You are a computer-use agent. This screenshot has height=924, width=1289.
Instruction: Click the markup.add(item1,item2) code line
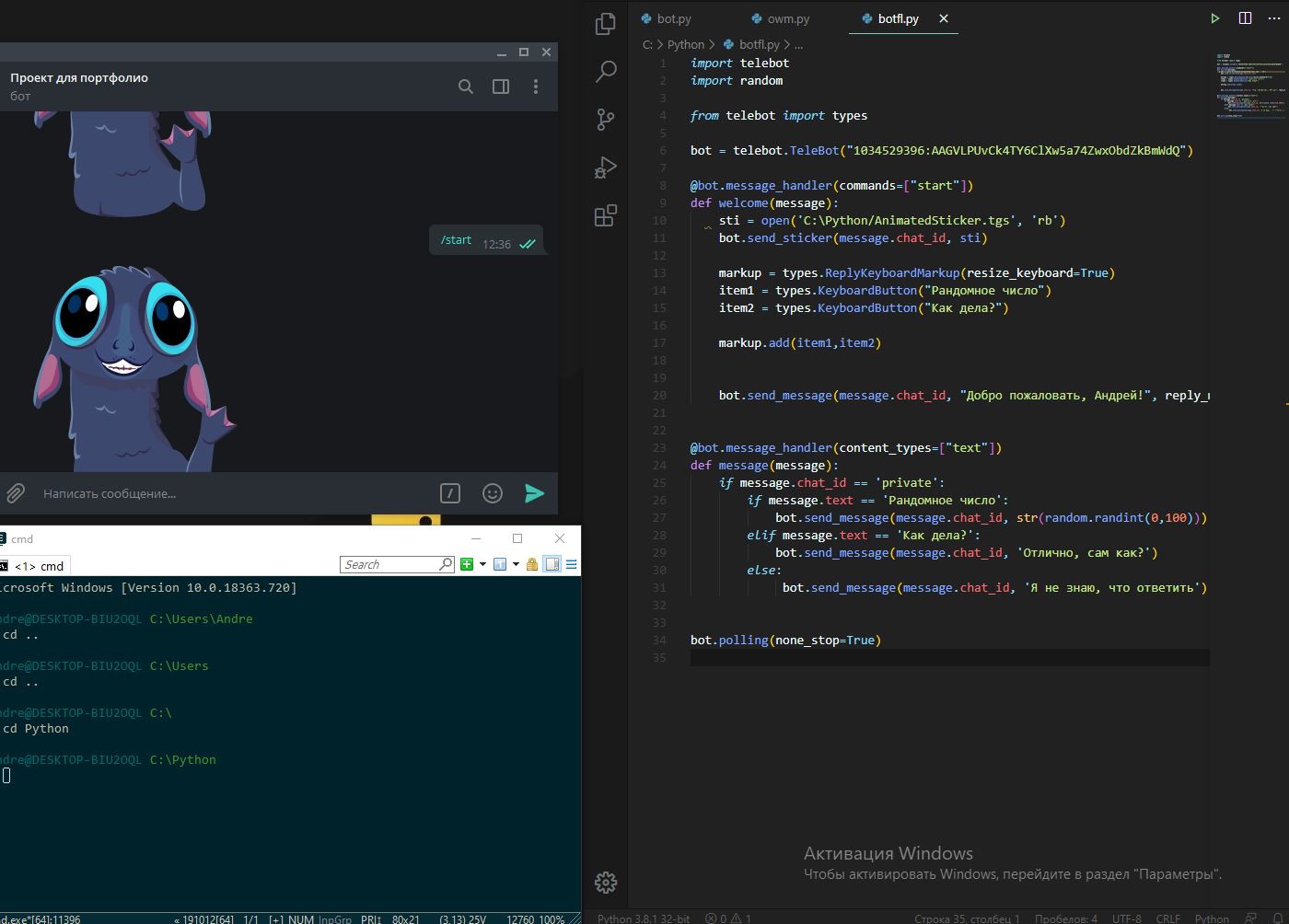pyautogui.click(x=799, y=343)
